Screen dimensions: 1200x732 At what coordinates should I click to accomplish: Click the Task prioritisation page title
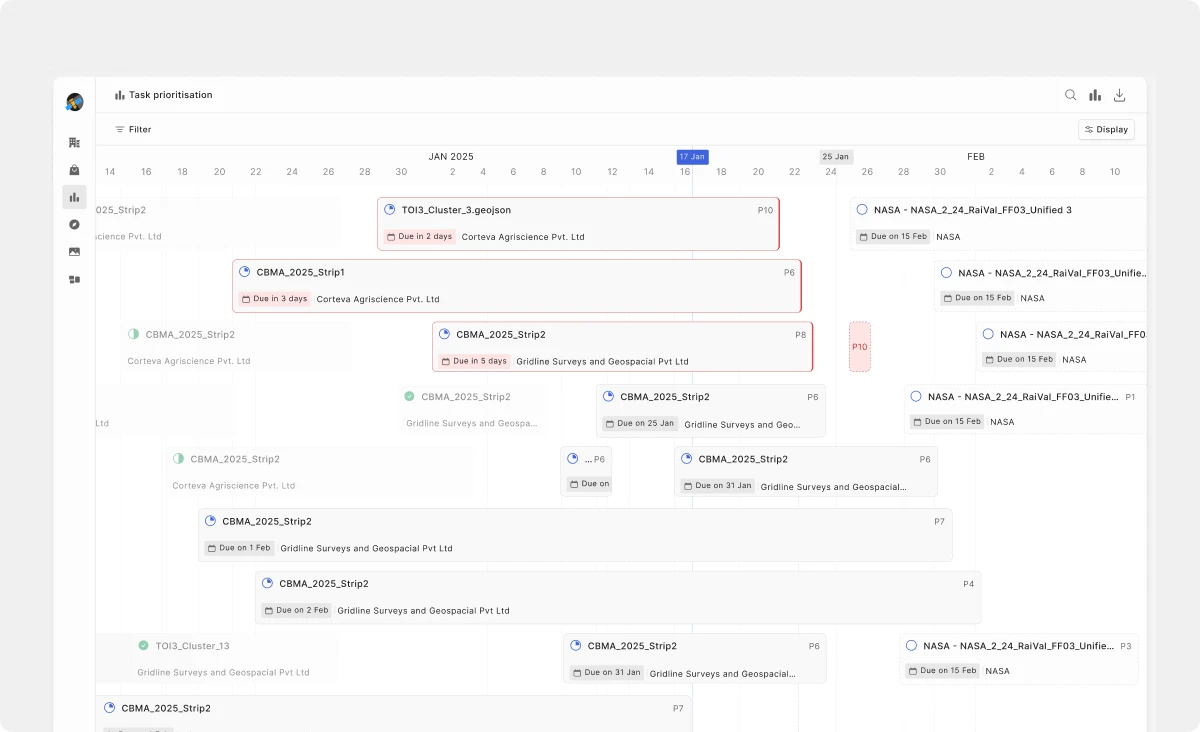170,95
